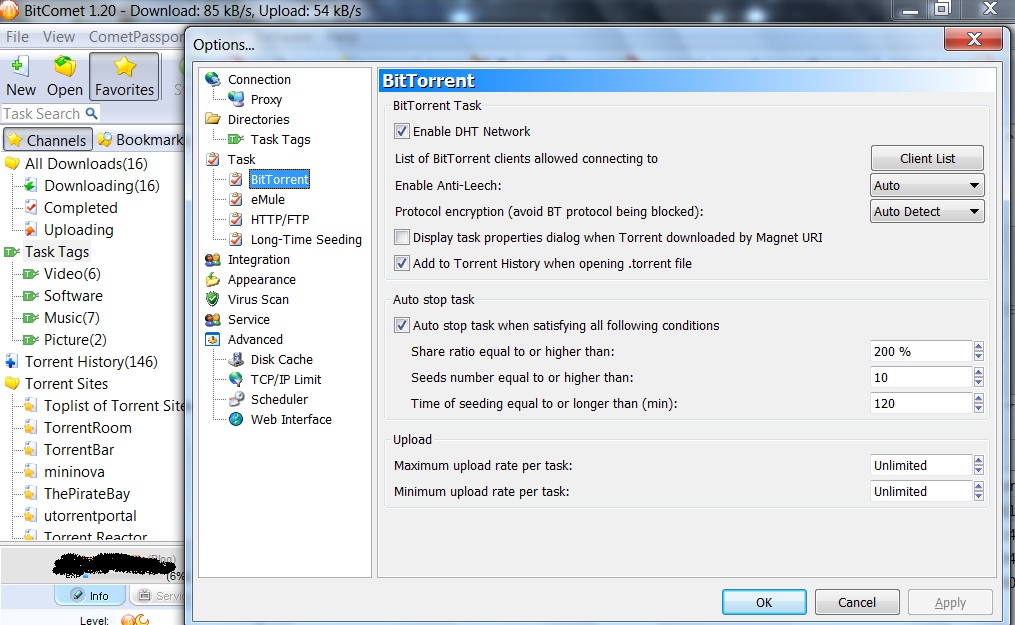Click the Apply button in Options

point(950,602)
